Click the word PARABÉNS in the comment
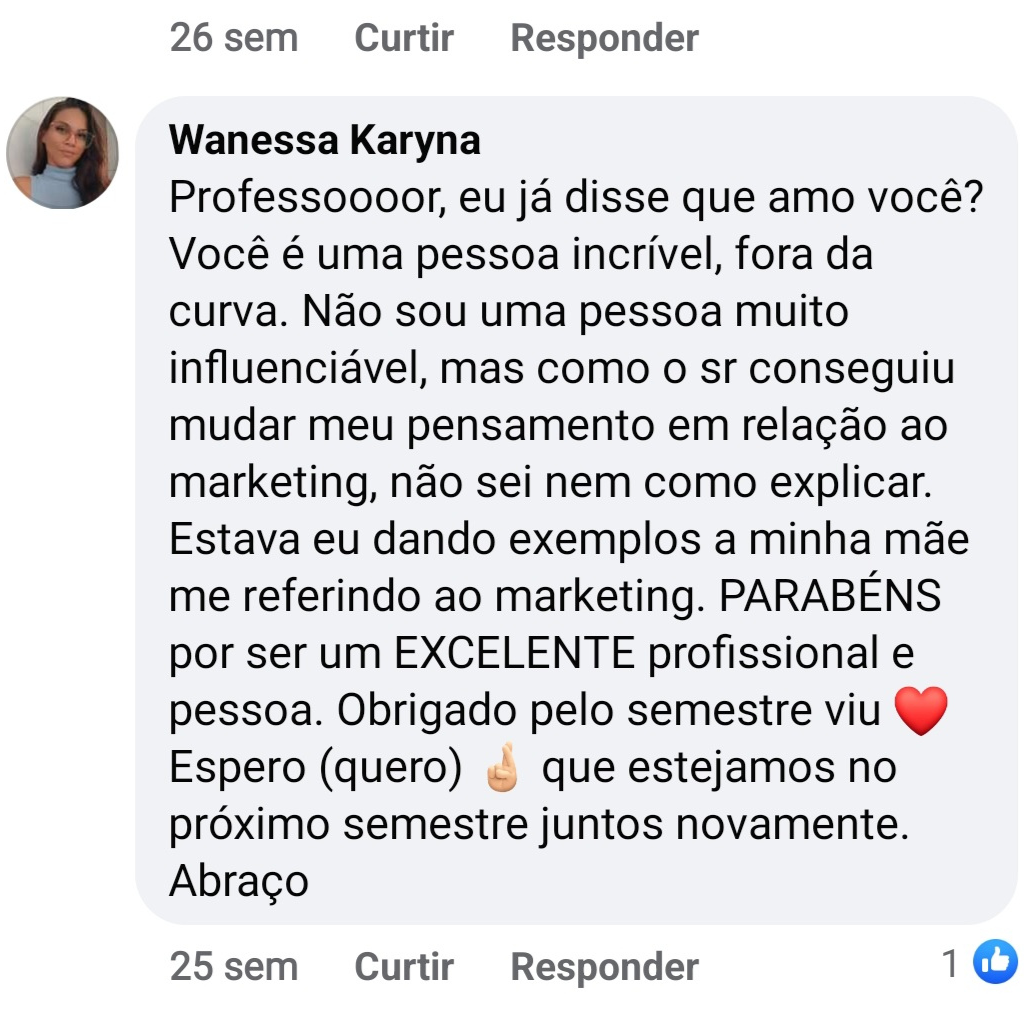Image resolution: width=1024 pixels, height=1024 pixels. tap(829, 595)
